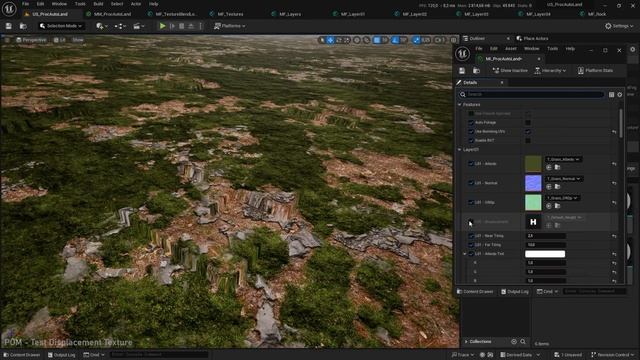Use selected asset for L01 Normal texture
This screenshot has height=360, width=640.
[x=549, y=187]
